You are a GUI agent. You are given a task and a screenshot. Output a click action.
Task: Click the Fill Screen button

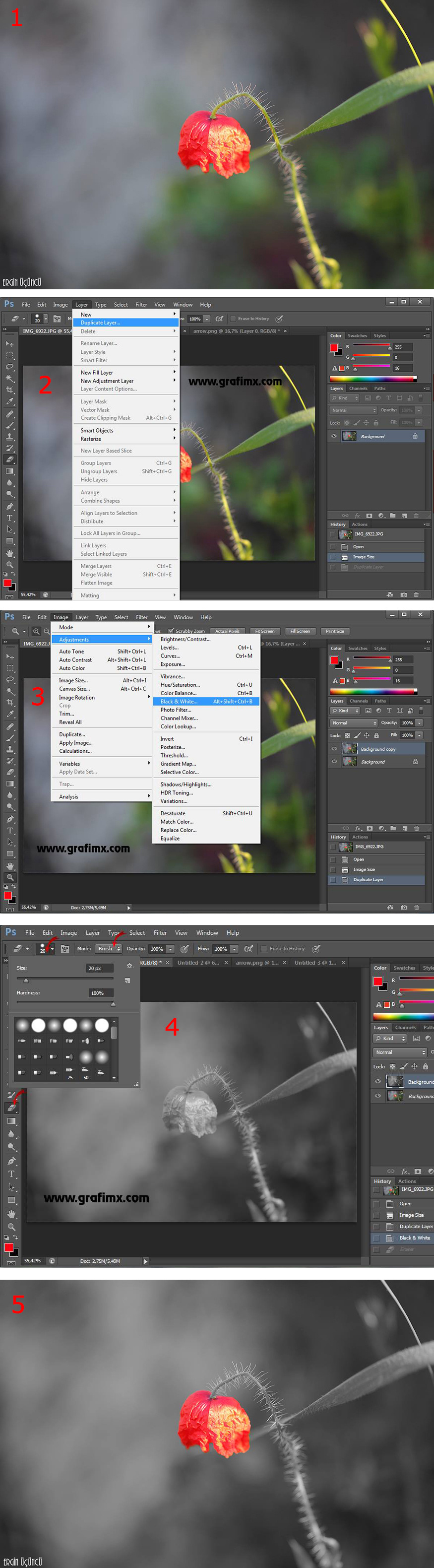click(300, 631)
